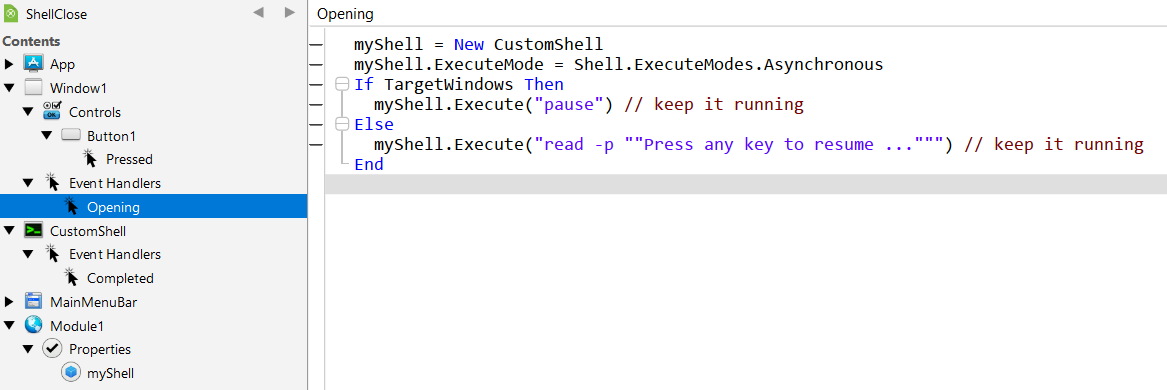This screenshot has height=390, width=1167.
Task: Expand the MainMenuBar tree node
Action: [9, 302]
